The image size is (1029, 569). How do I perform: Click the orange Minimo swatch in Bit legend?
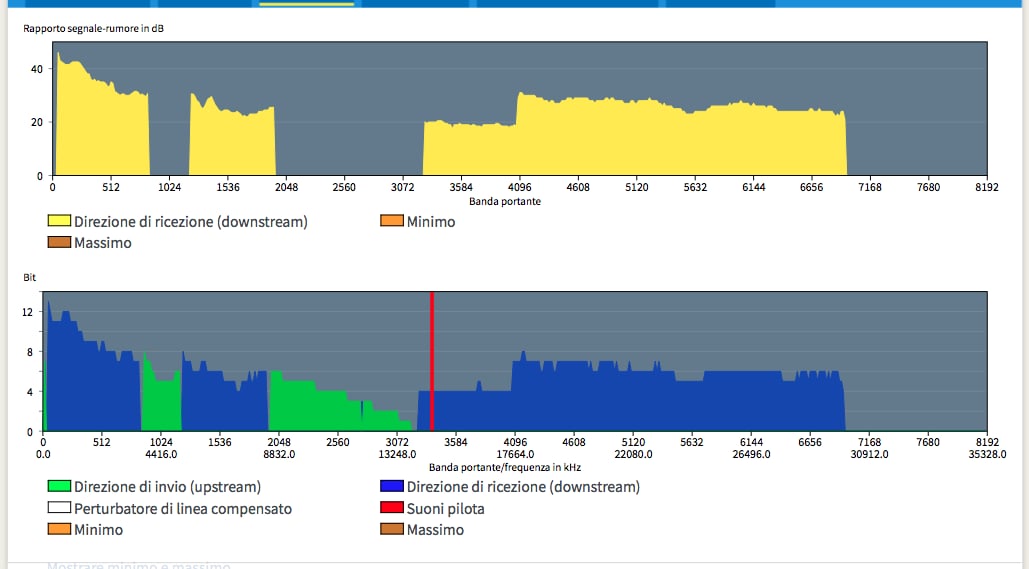pos(58,530)
